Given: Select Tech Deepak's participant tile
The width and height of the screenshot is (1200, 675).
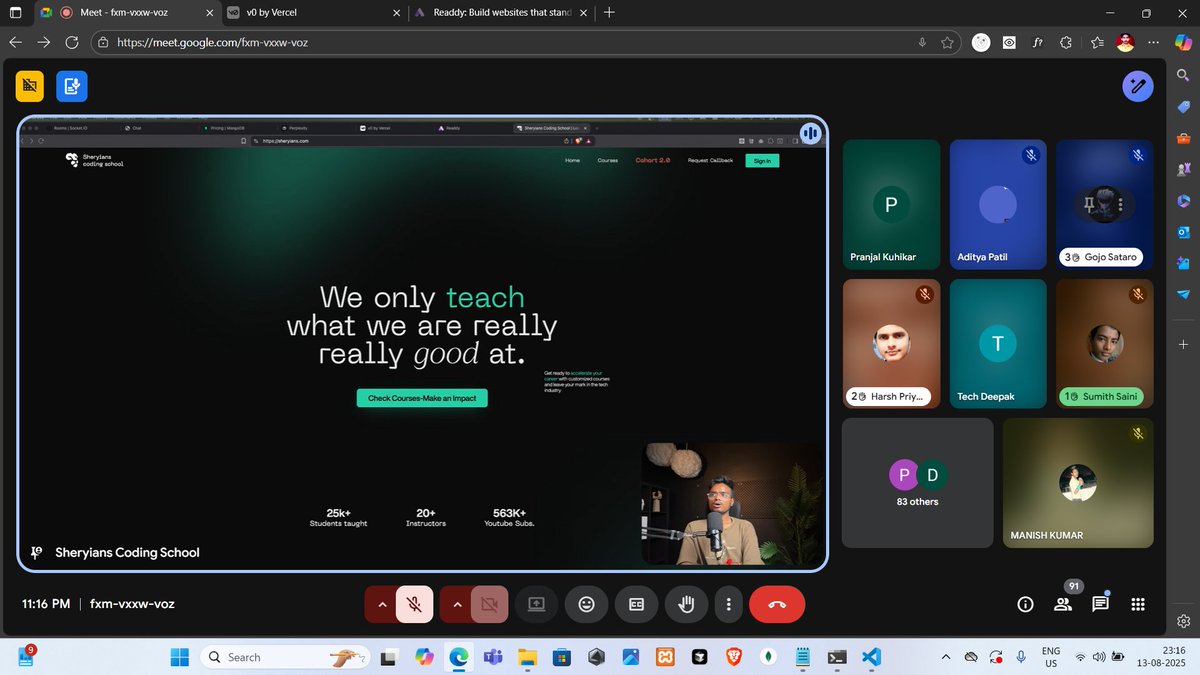Looking at the screenshot, I should [998, 344].
